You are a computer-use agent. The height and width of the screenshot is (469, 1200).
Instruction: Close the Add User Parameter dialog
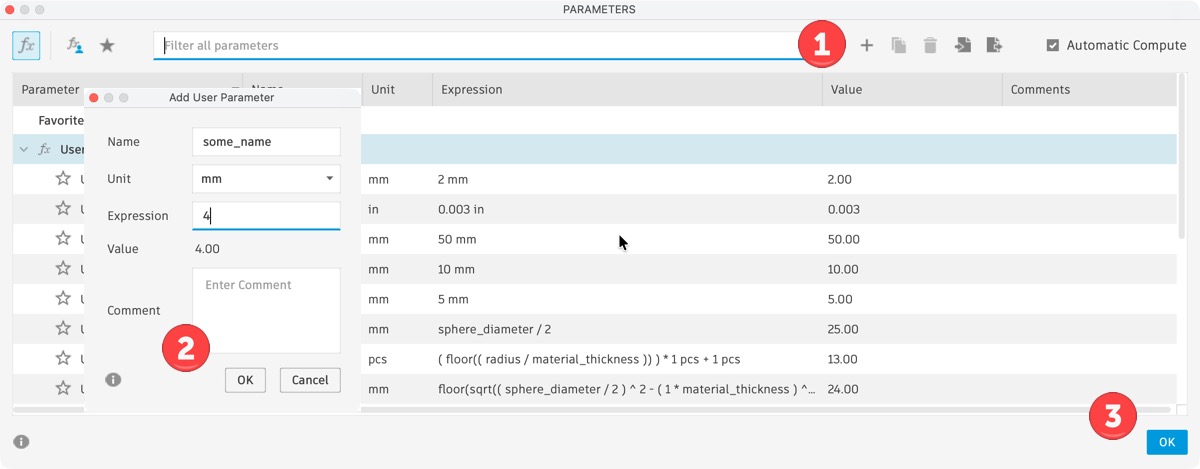click(x=94, y=98)
